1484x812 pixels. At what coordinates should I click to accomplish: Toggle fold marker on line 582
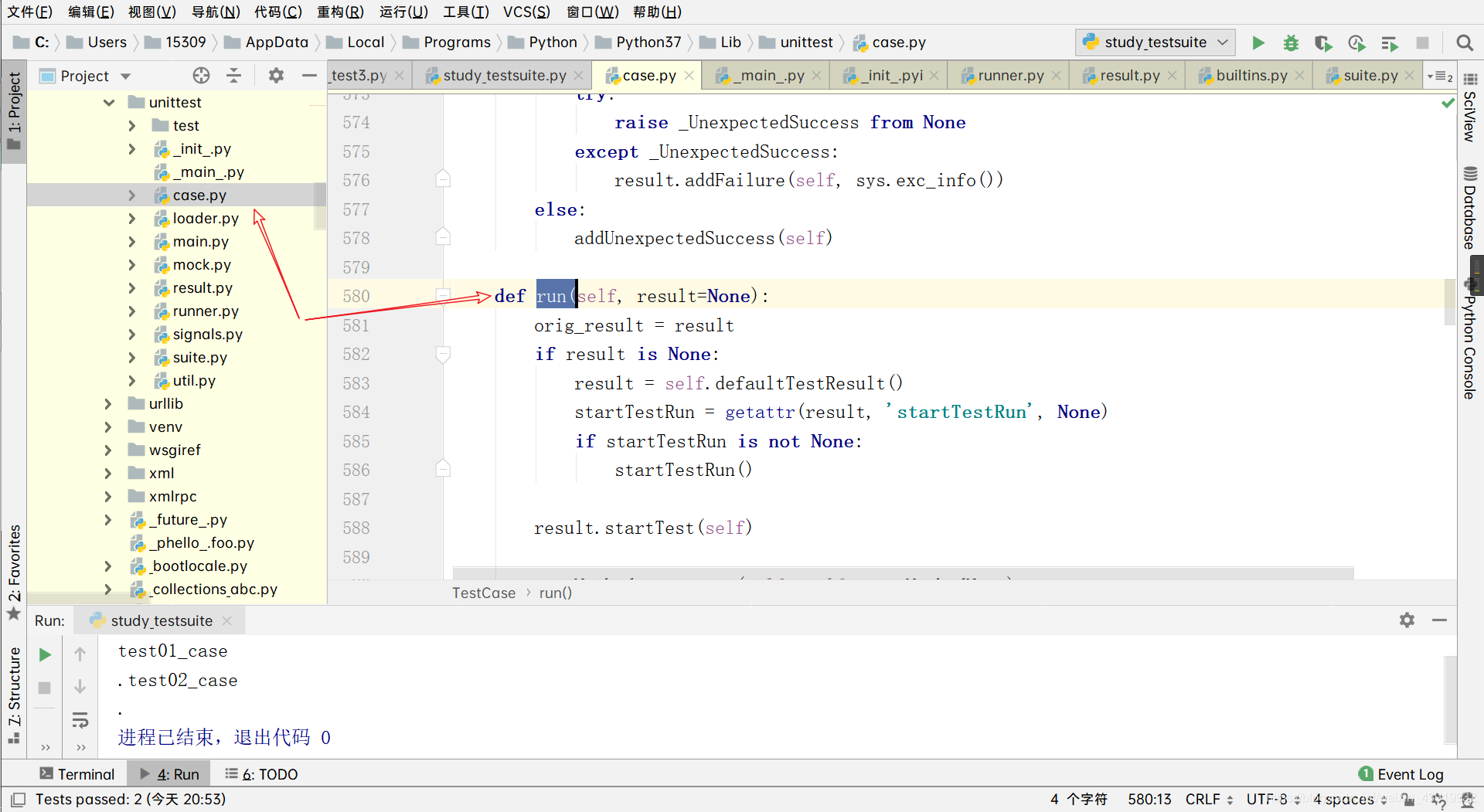point(443,354)
